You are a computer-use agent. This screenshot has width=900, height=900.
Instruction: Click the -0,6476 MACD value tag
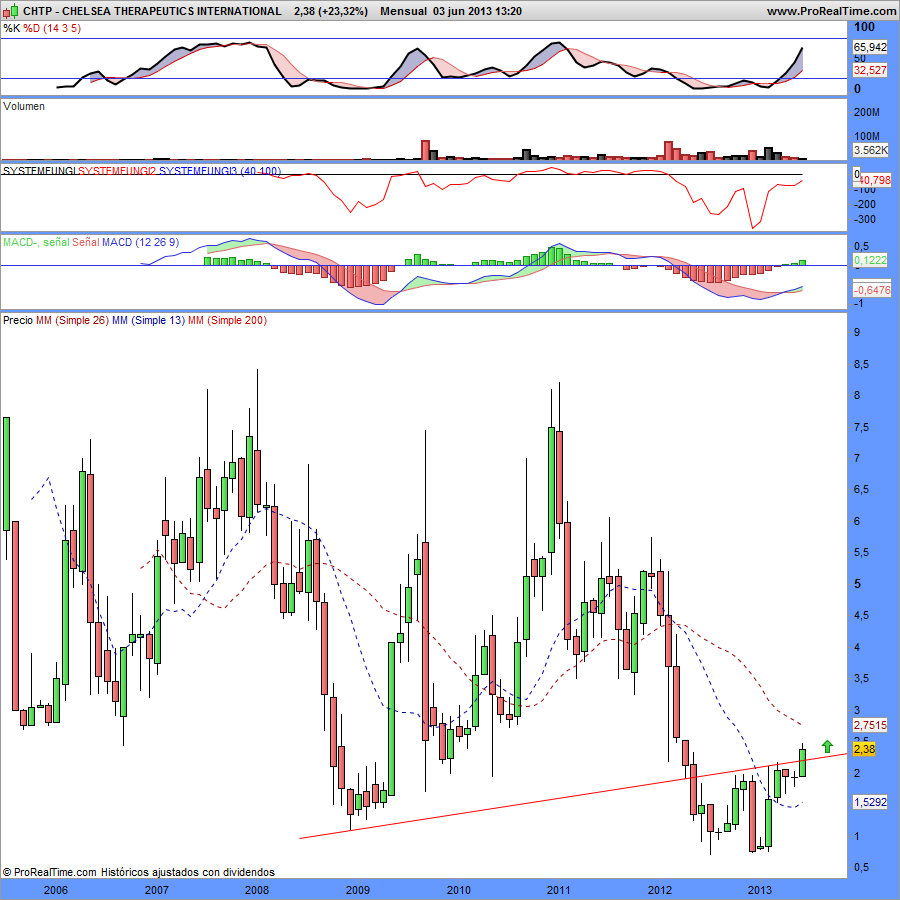pos(871,290)
